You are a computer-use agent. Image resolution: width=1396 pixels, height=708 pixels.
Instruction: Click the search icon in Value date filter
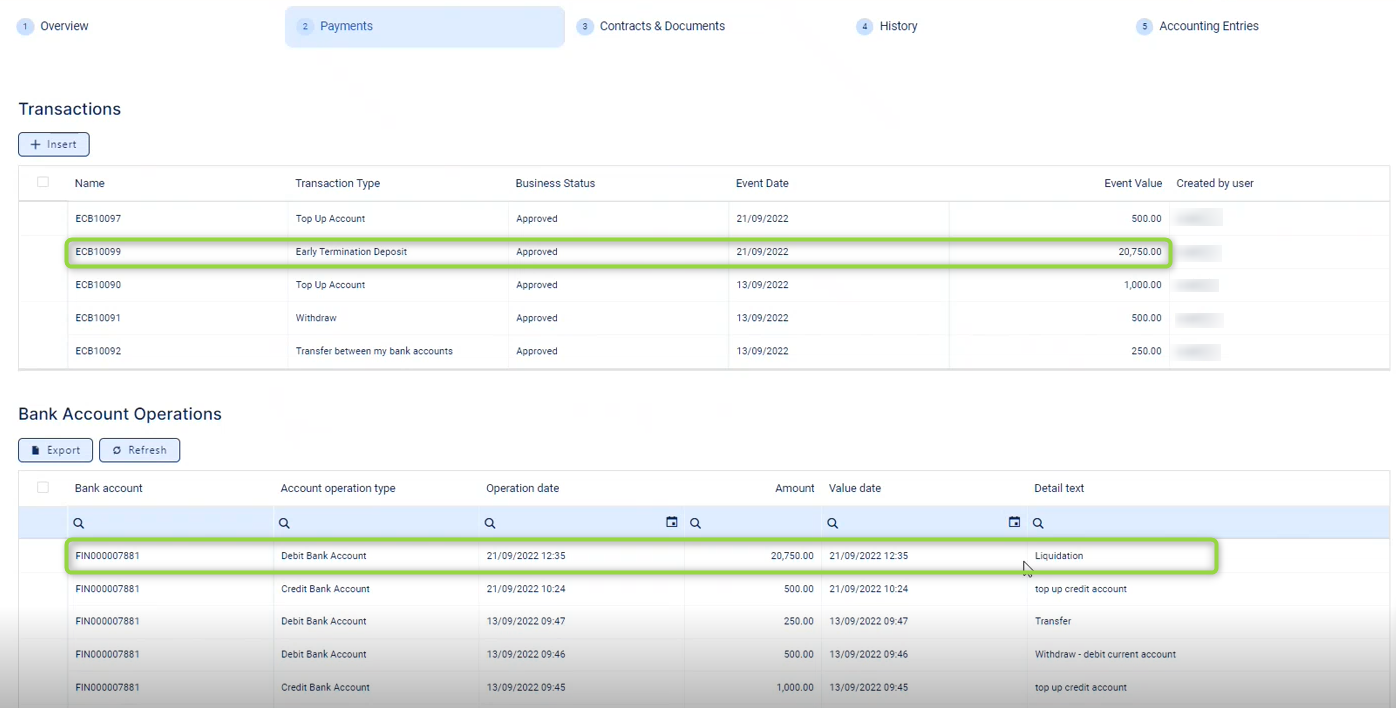[x=832, y=523]
